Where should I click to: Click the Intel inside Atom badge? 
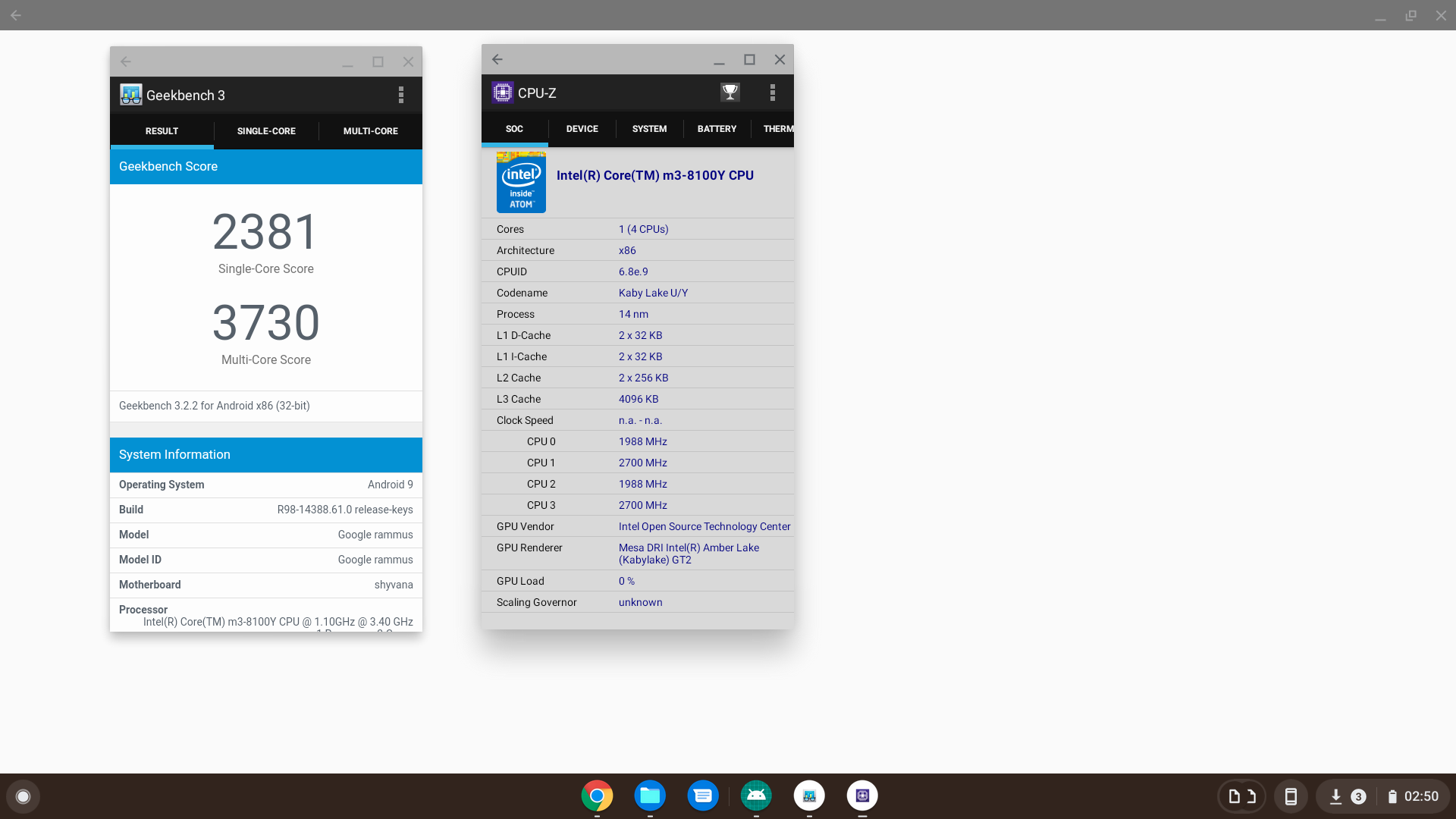(x=521, y=182)
